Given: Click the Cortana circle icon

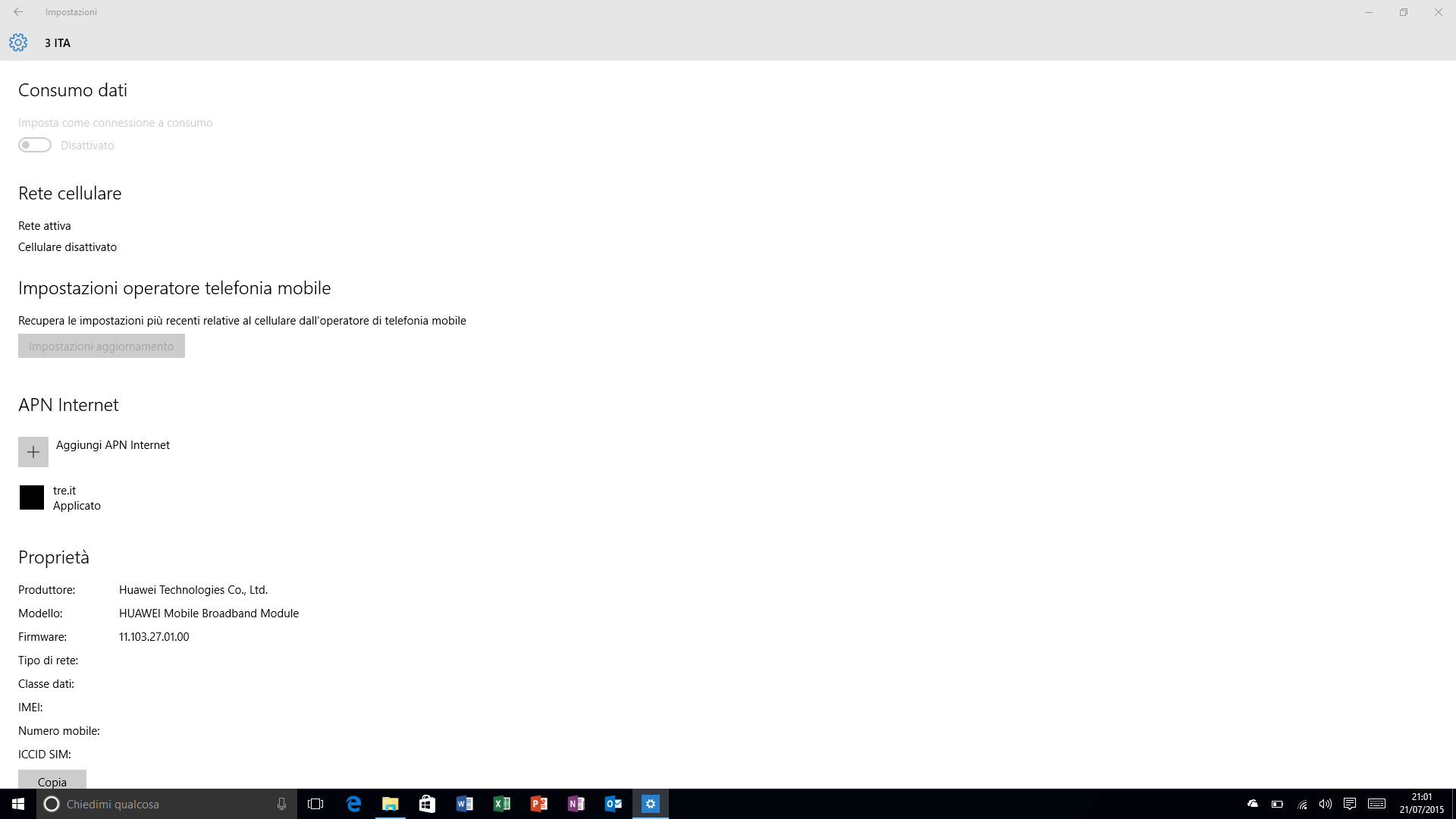Looking at the screenshot, I should coord(52,804).
